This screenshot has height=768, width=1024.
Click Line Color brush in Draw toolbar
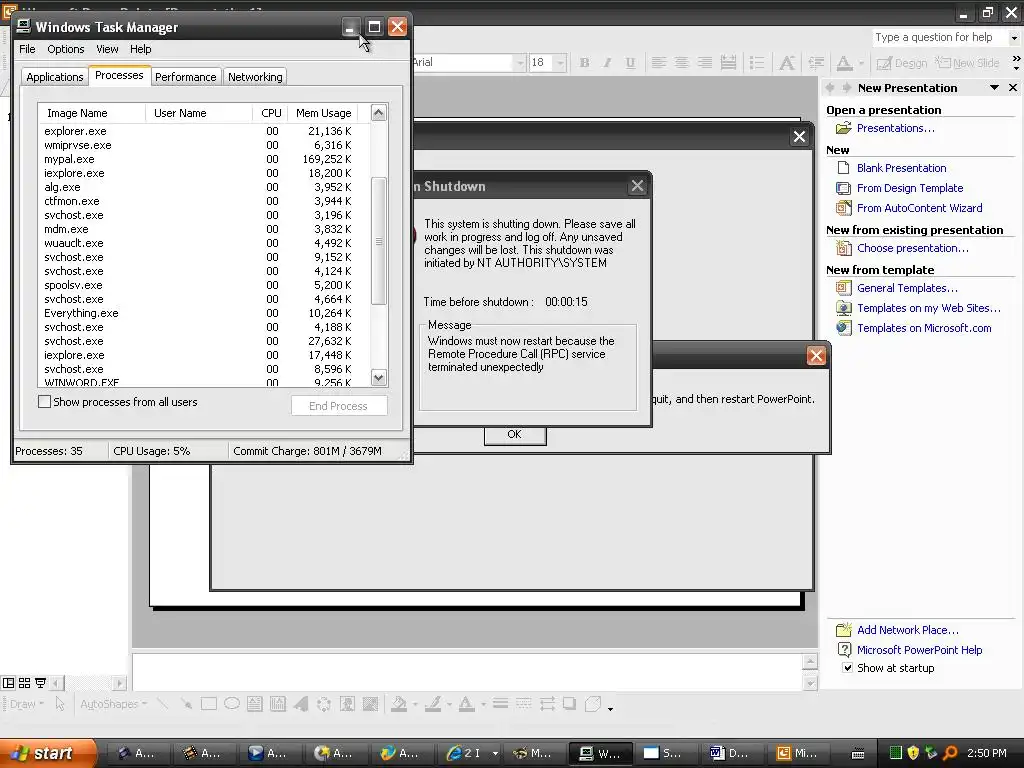point(432,703)
